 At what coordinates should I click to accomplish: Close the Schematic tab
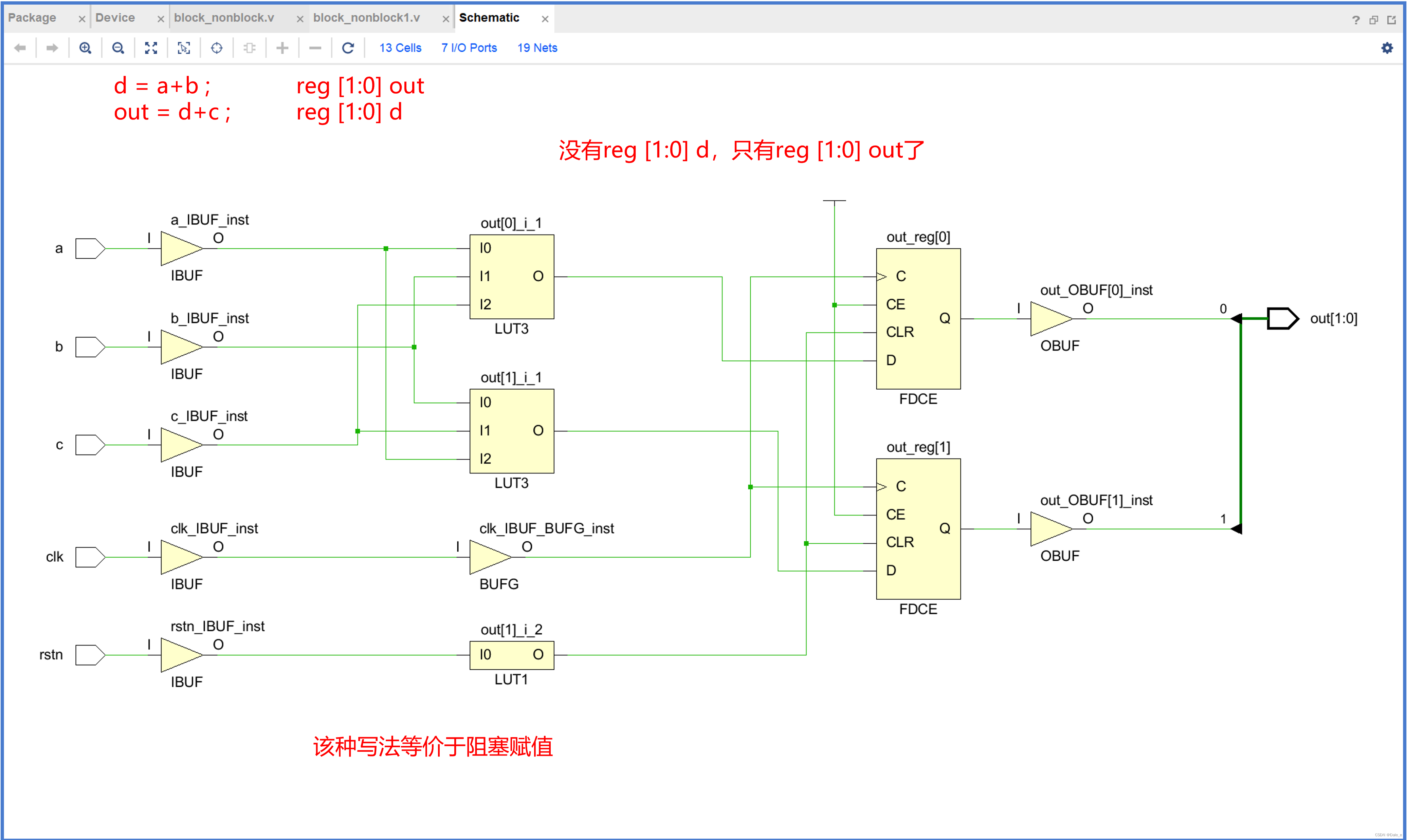(x=545, y=19)
